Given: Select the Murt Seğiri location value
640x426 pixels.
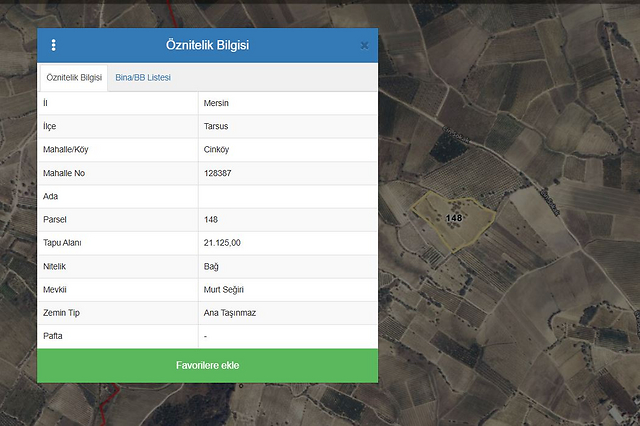Looking at the screenshot, I should [x=224, y=290].
